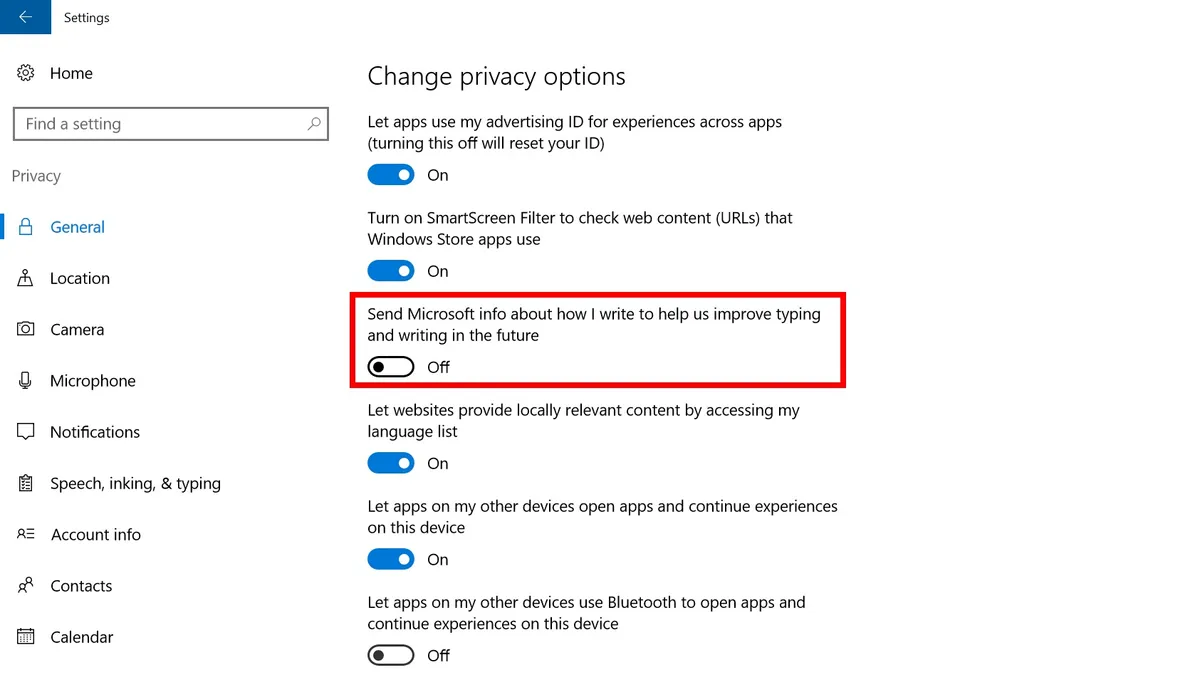Click the Location person icon
Viewport: 1200px width, 675px height.
point(26,278)
